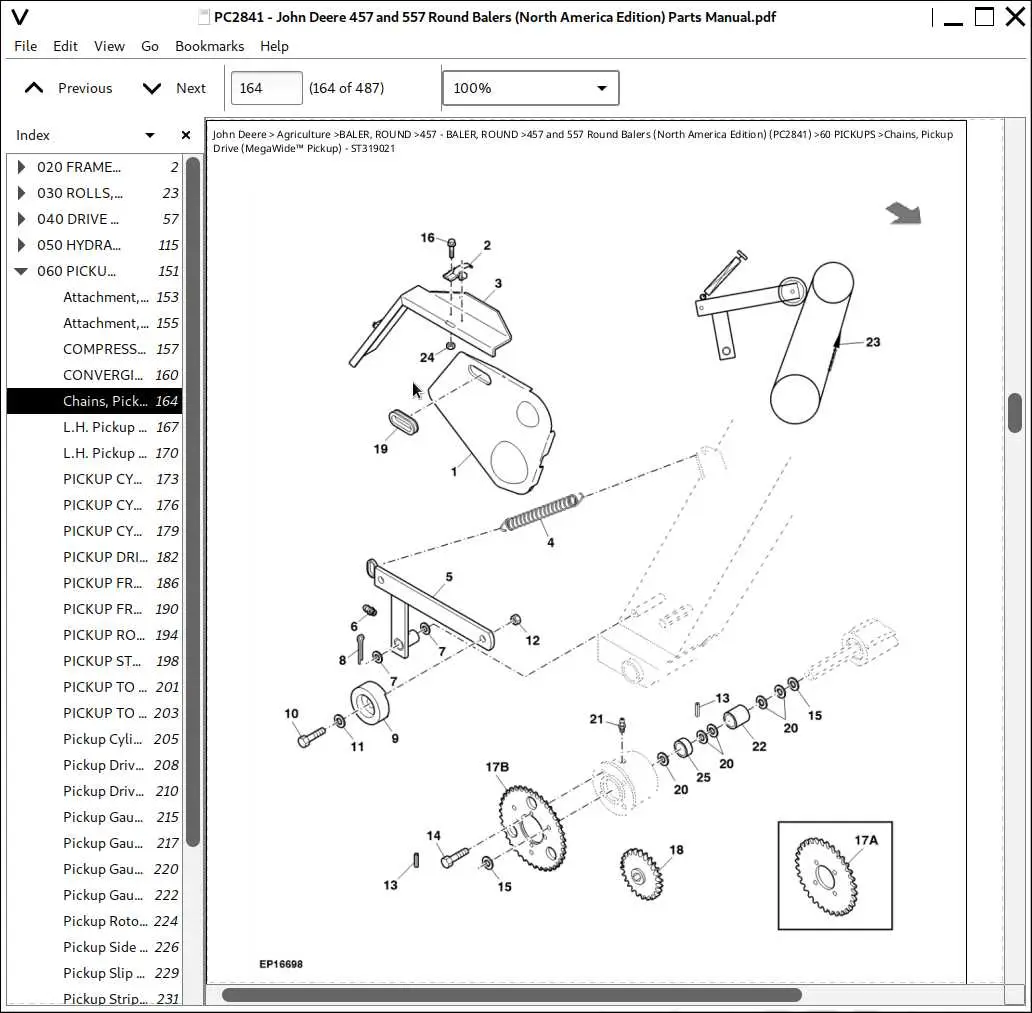Click the PDF document icon in title
This screenshot has width=1032, height=1013.
coord(205,17)
